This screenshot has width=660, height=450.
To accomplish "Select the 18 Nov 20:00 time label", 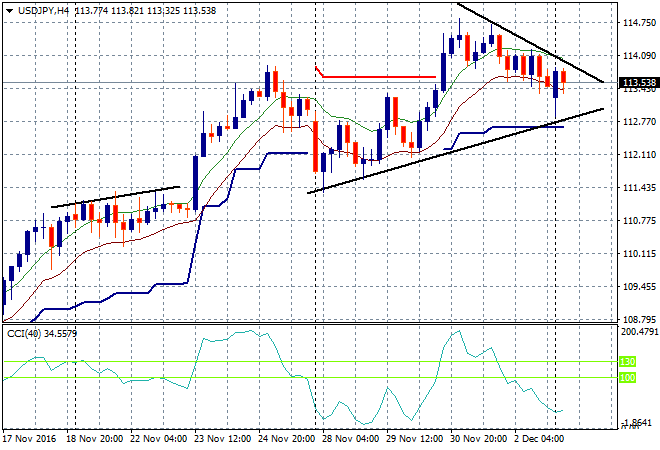I will pos(94,438).
